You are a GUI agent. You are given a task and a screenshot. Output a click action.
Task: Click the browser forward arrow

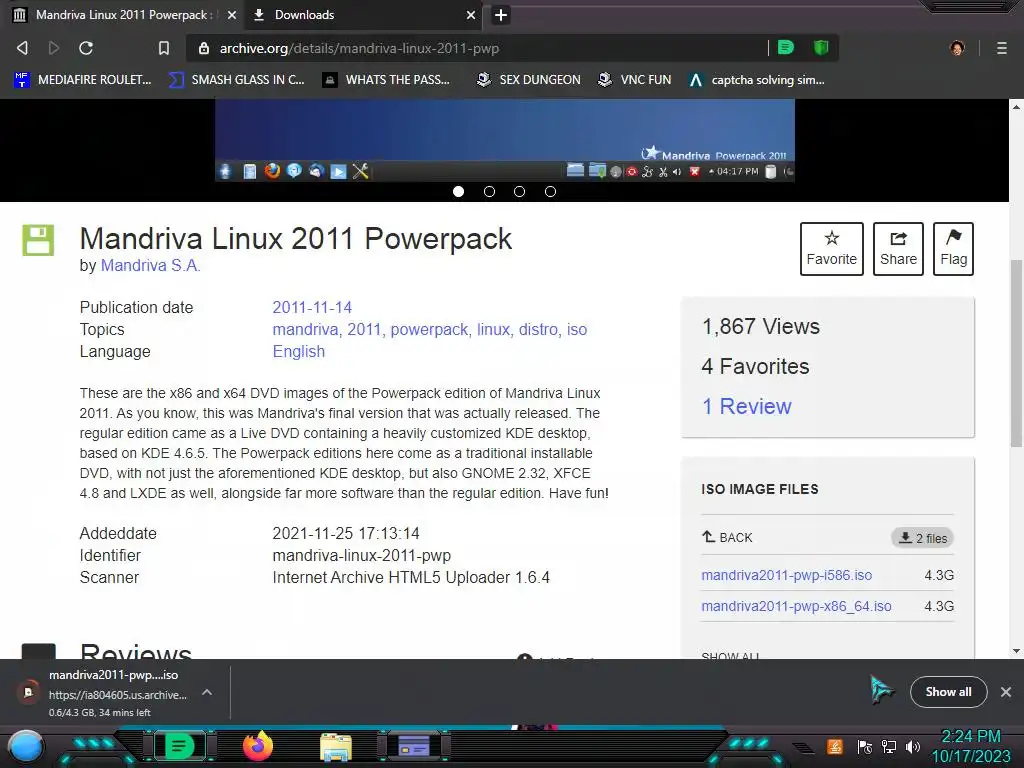point(54,48)
